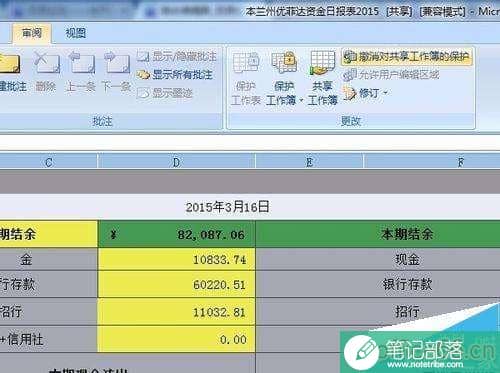Select yellow cell showing 0.00
The image size is (500, 373).
tap(177, 339)
